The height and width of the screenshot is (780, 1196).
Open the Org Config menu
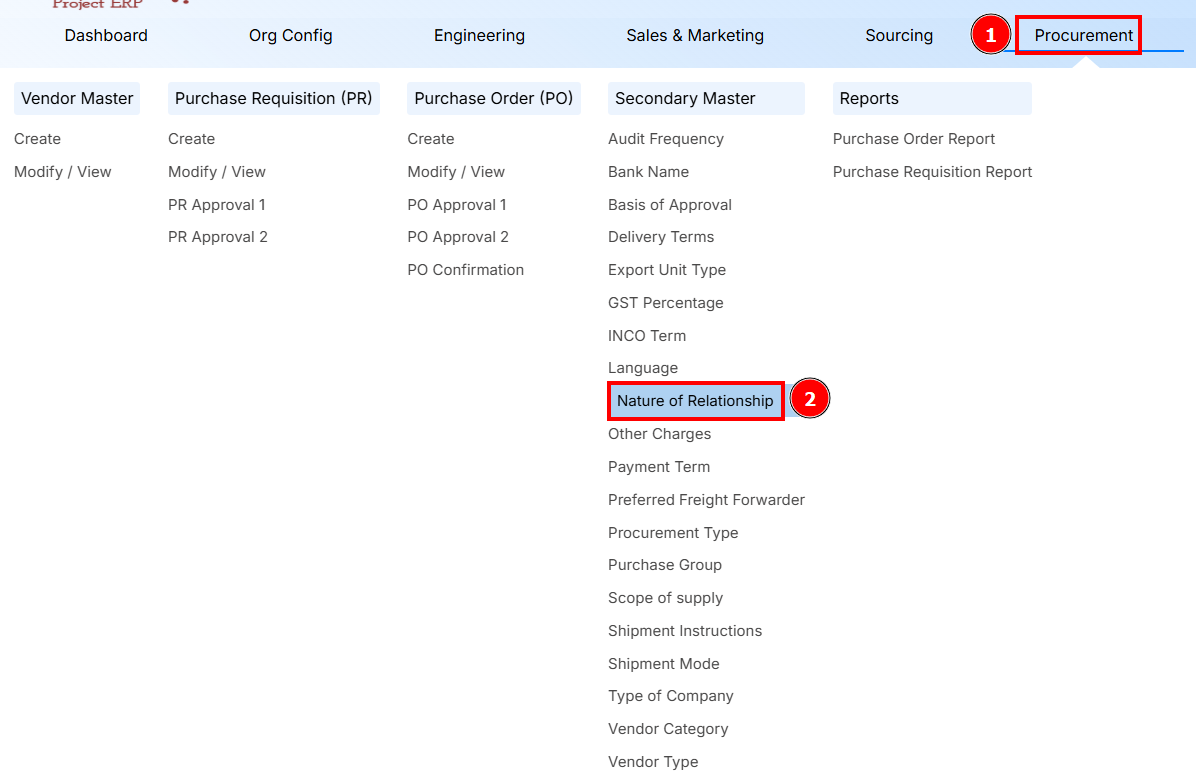(290, 36)
